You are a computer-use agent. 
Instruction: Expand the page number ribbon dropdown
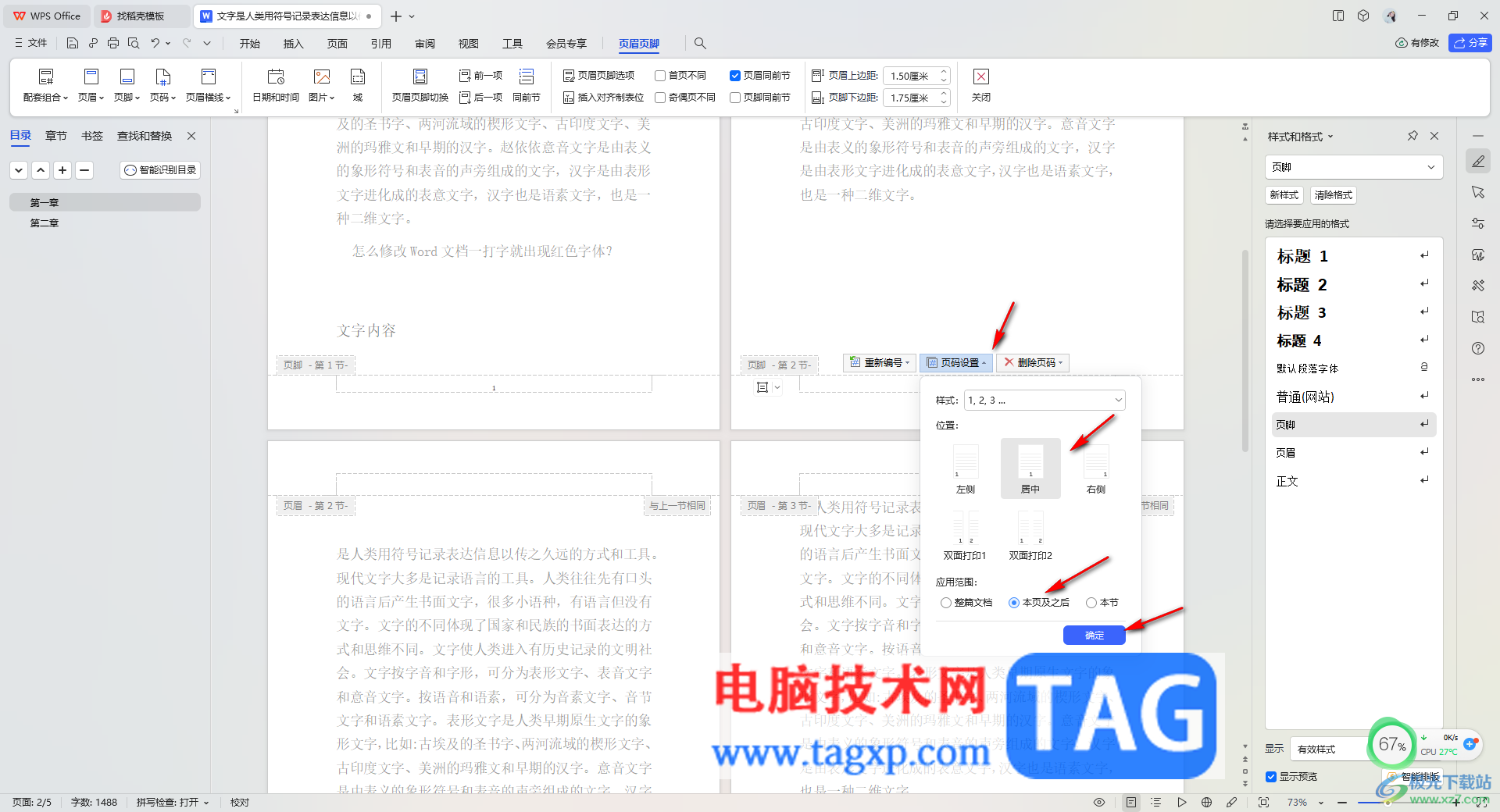pyautogui.click(x=162, y=85)
